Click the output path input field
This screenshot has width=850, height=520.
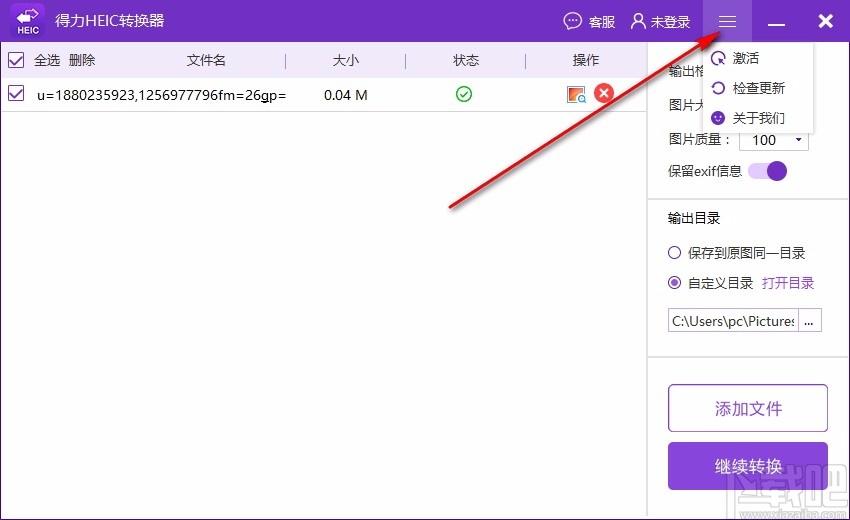click(x=733, y=320)
